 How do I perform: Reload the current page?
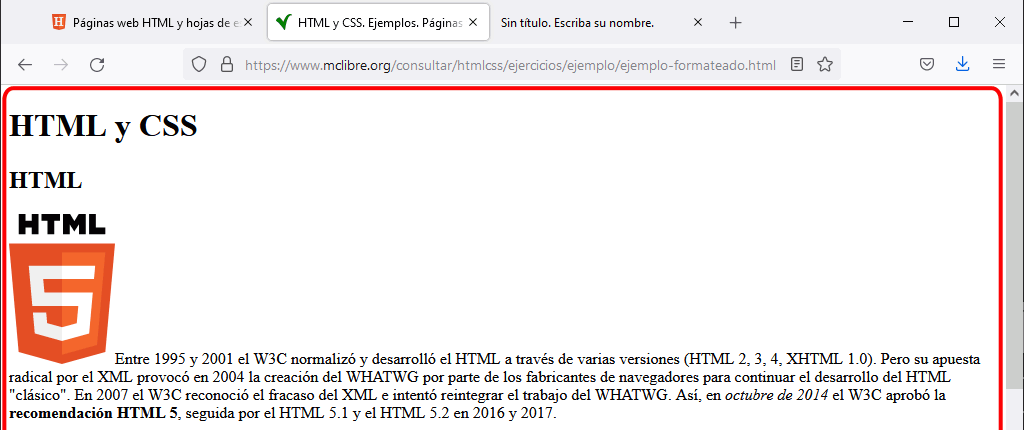97,64
